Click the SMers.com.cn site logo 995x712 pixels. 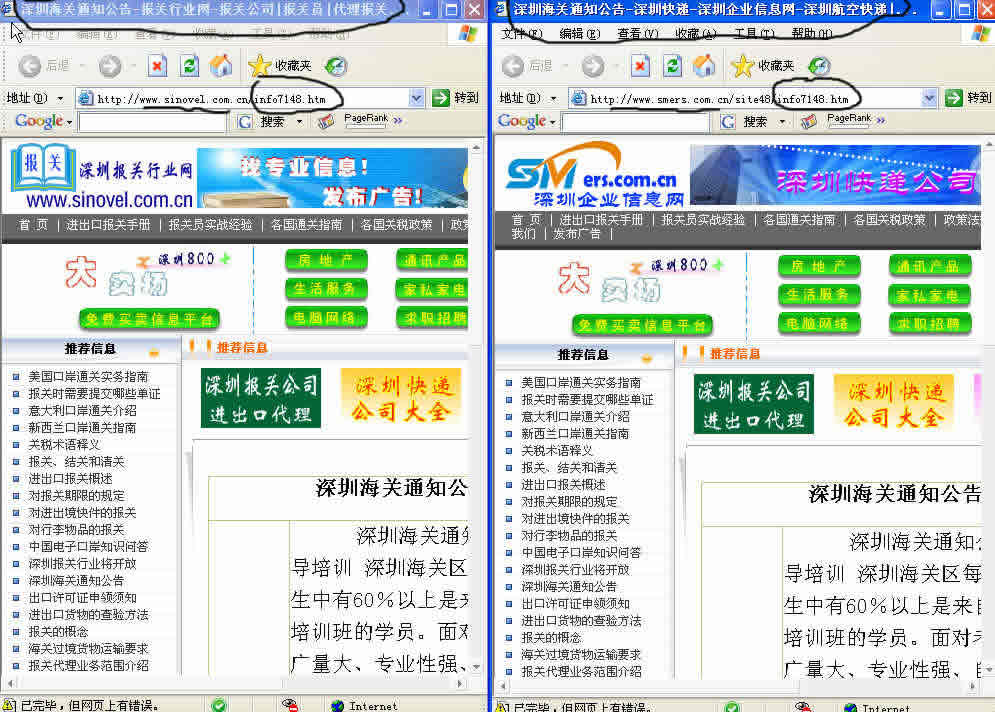(594, 176)
